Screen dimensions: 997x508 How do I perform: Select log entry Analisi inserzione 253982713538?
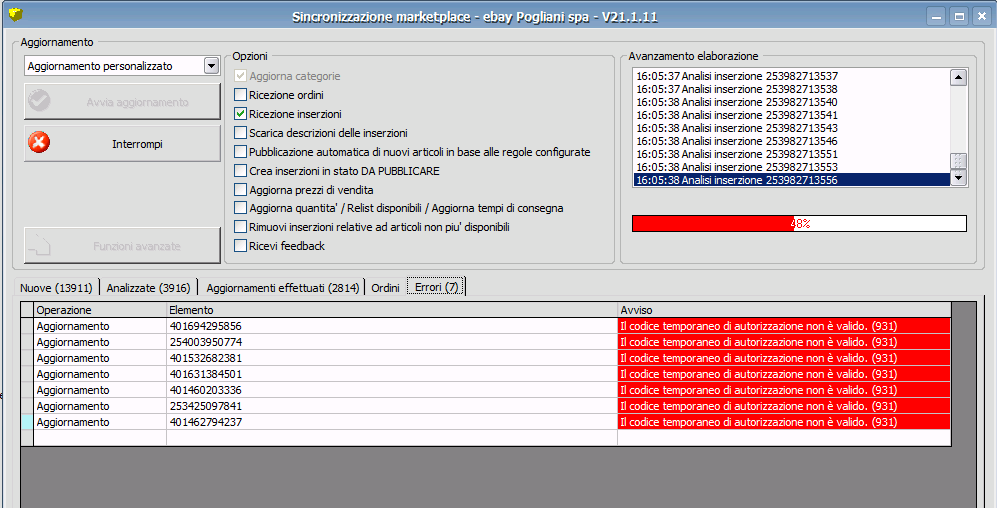click(x=792, y=89)
